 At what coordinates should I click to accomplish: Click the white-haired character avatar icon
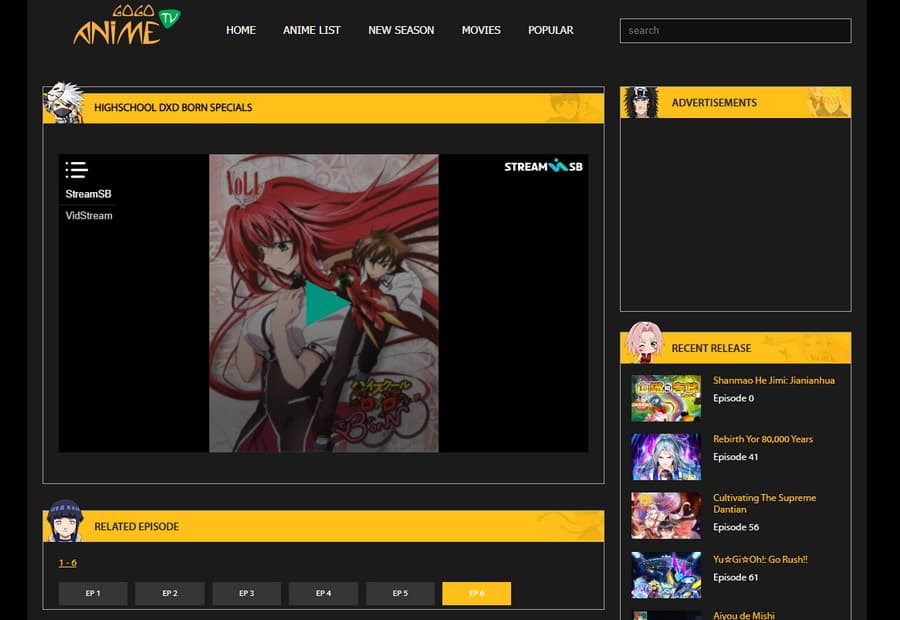[65, 103]
